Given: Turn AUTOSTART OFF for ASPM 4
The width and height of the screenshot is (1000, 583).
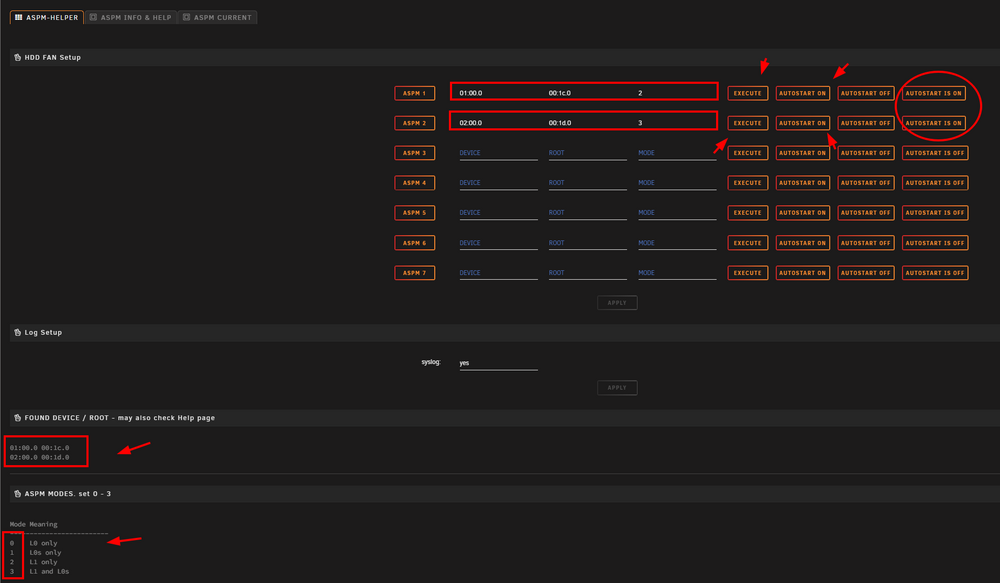Looking at the screenshot, I should coord(865,183).
